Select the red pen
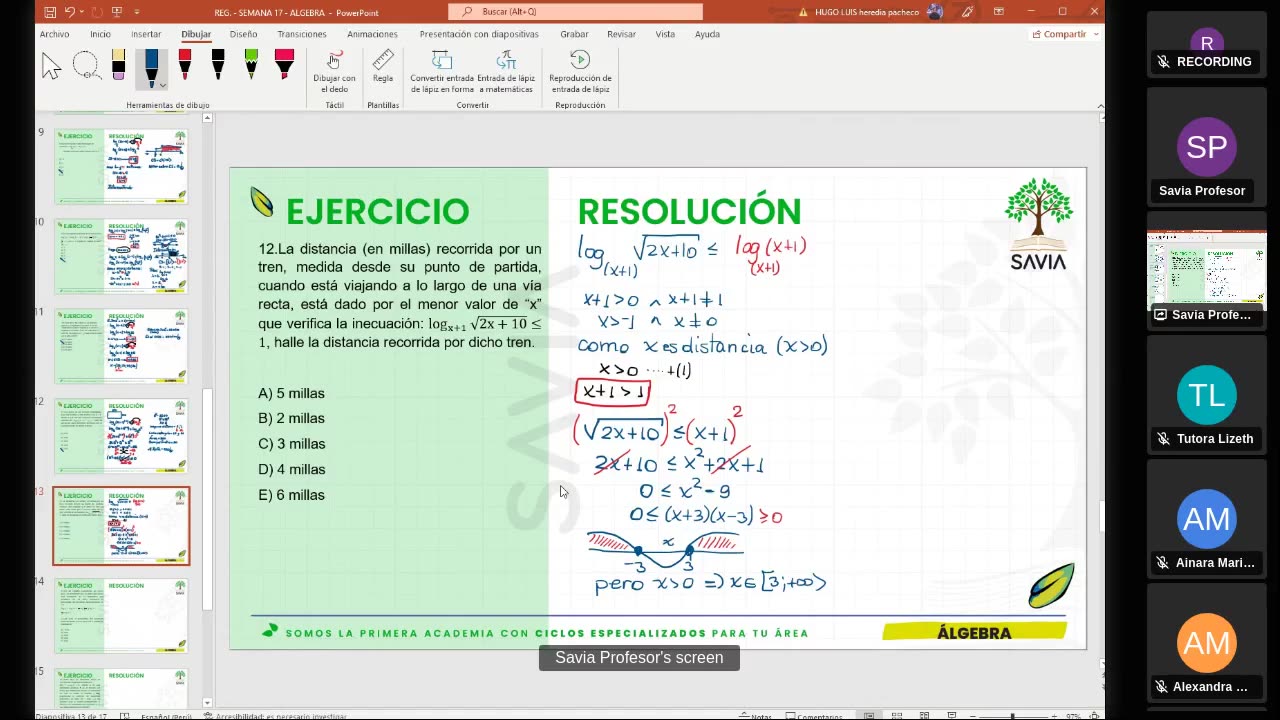The image size is (1280, 720). (x=185, y=64)
